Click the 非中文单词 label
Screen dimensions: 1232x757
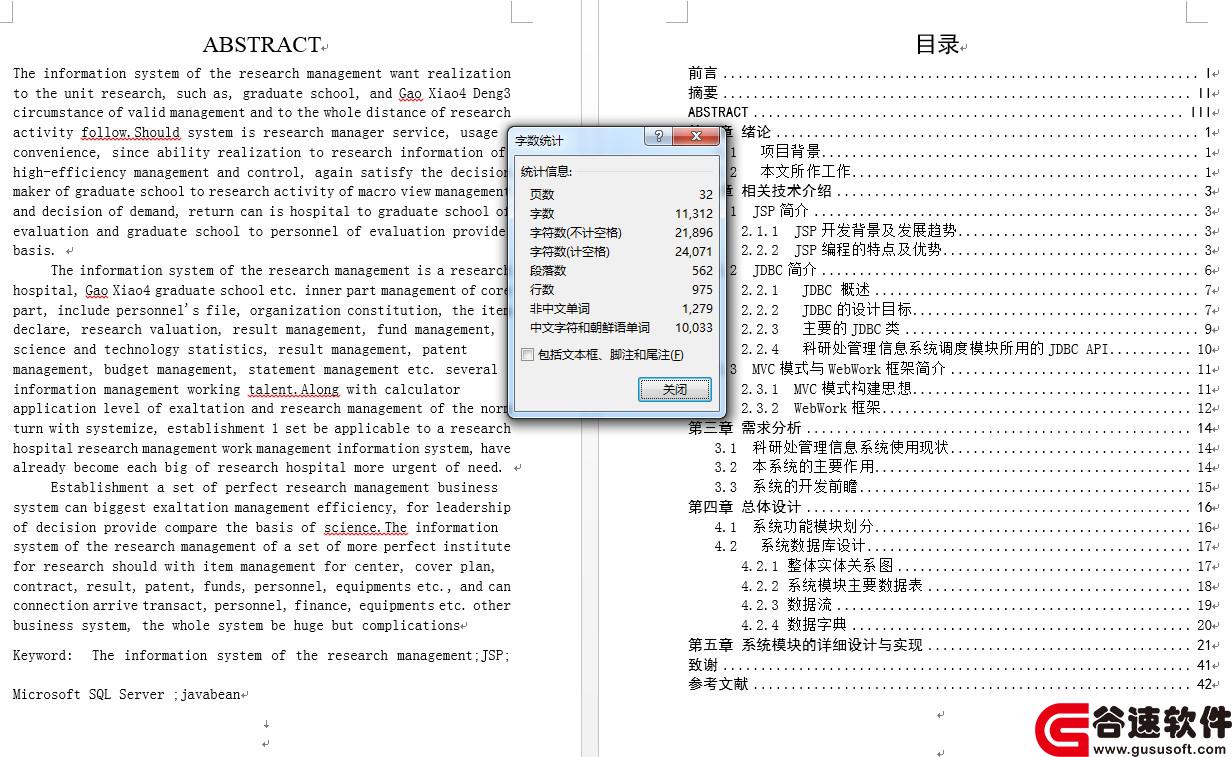(x=560, y=308)
